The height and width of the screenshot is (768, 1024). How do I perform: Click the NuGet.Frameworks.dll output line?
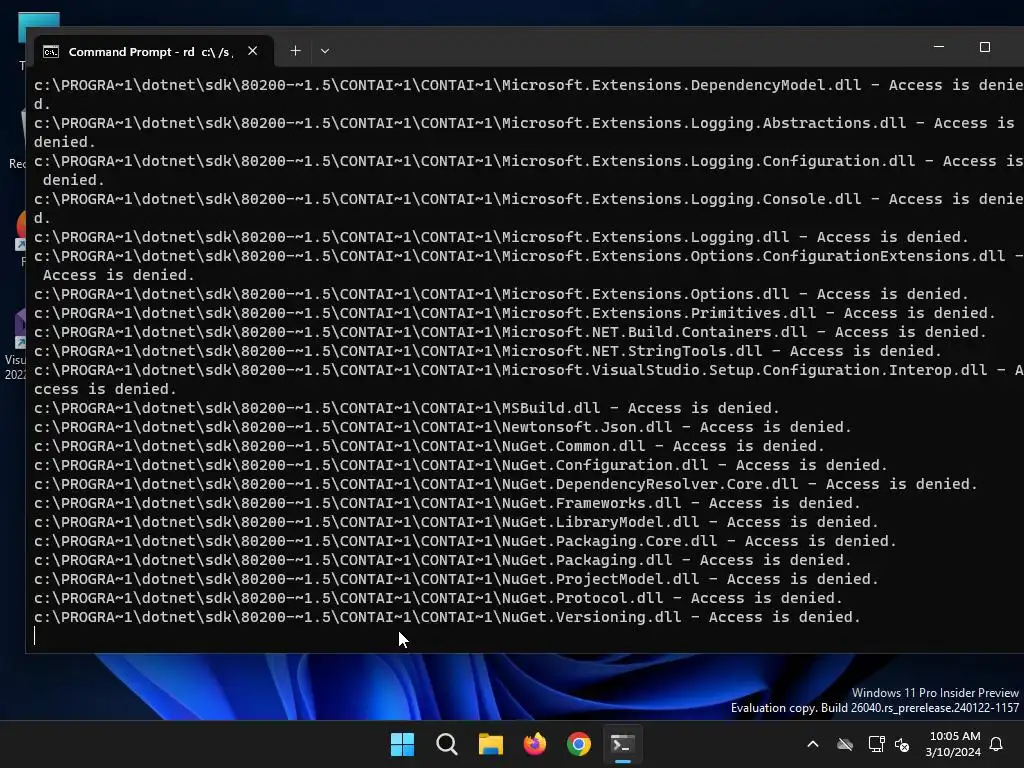(447, 503)
